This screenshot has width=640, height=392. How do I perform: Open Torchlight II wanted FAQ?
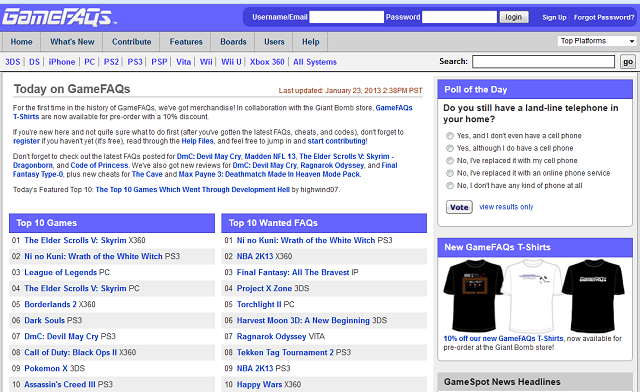(259, 305)
